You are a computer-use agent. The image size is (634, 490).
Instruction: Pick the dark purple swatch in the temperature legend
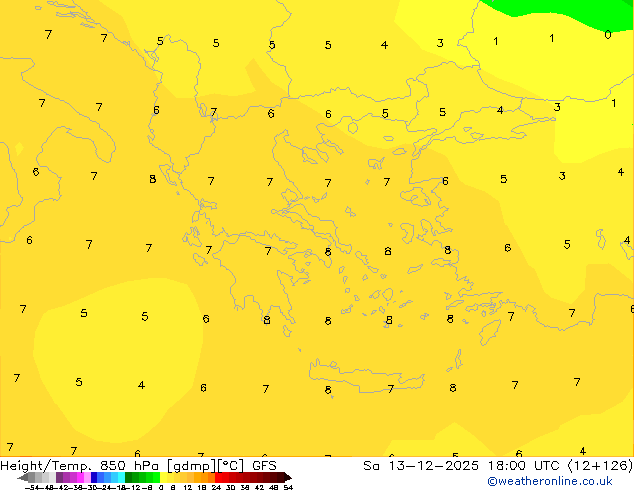point(59,478)
